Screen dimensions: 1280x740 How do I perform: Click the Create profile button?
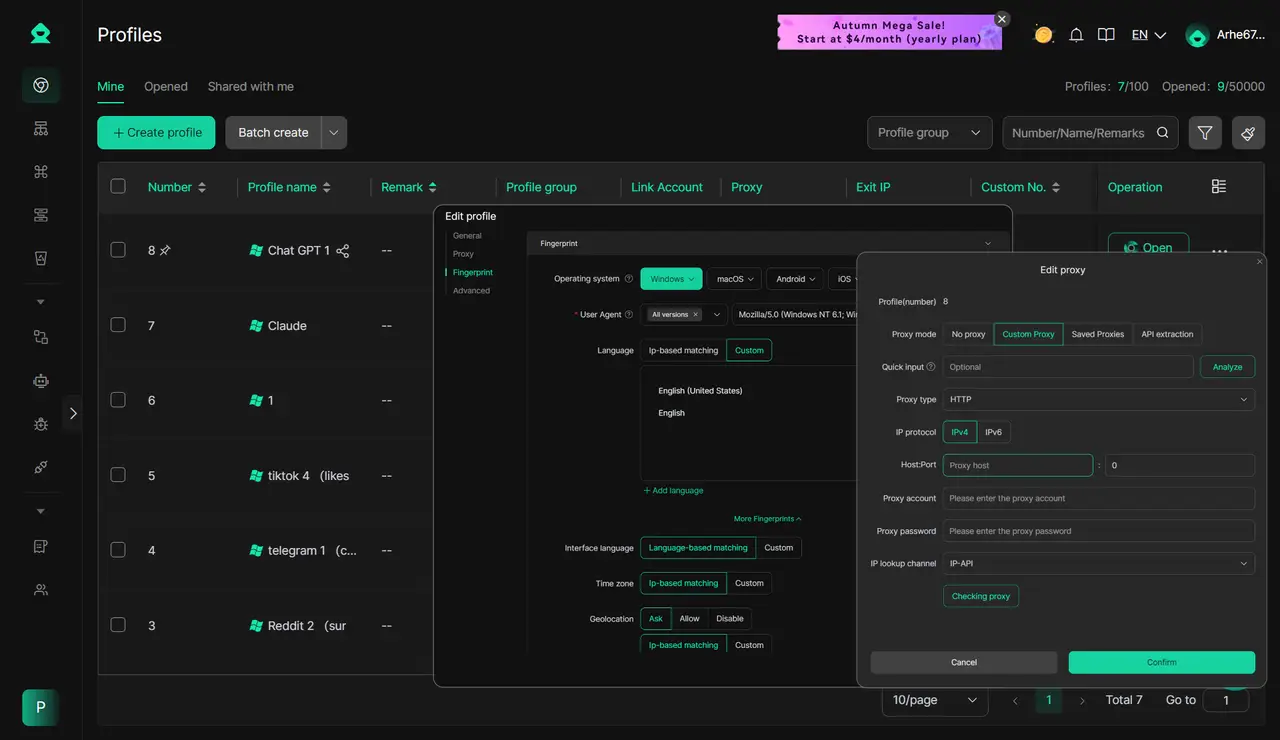coord(156,133)
